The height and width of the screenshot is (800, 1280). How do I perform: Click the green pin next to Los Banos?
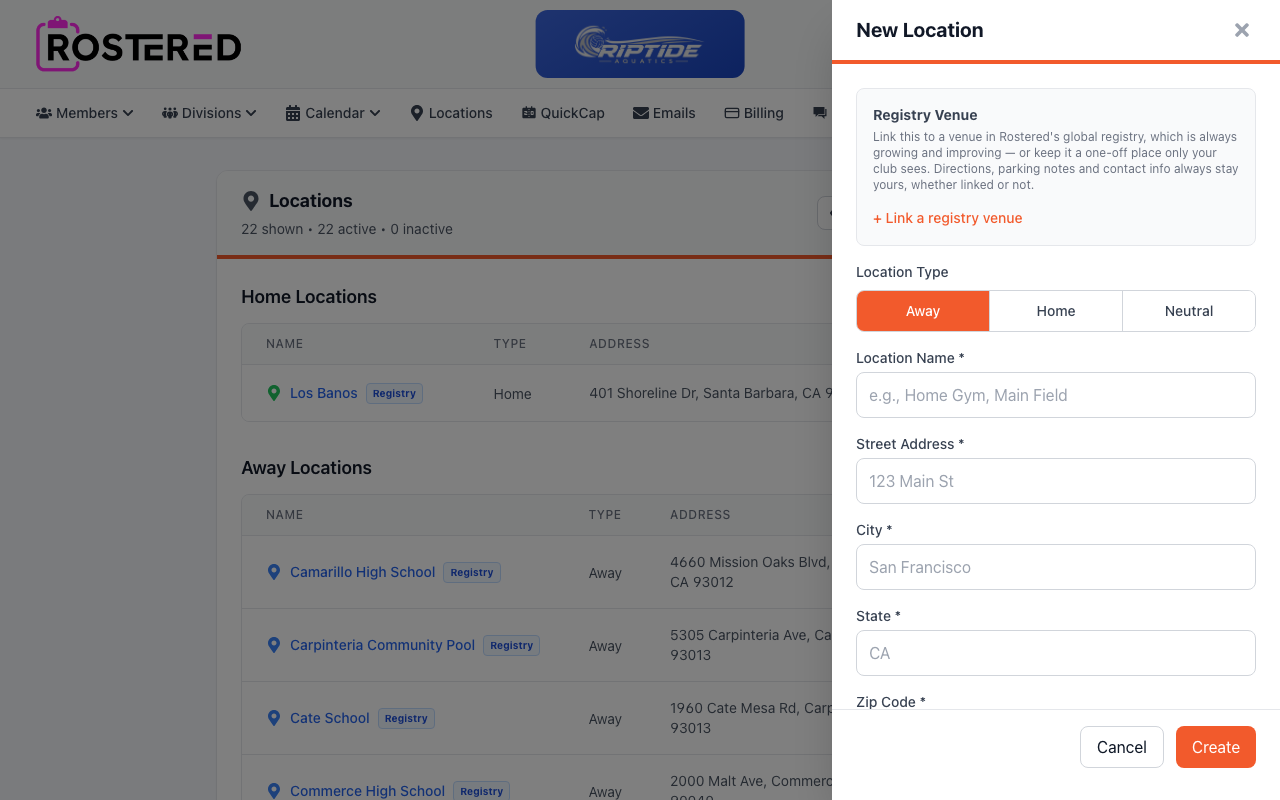(x=274, y=393)
